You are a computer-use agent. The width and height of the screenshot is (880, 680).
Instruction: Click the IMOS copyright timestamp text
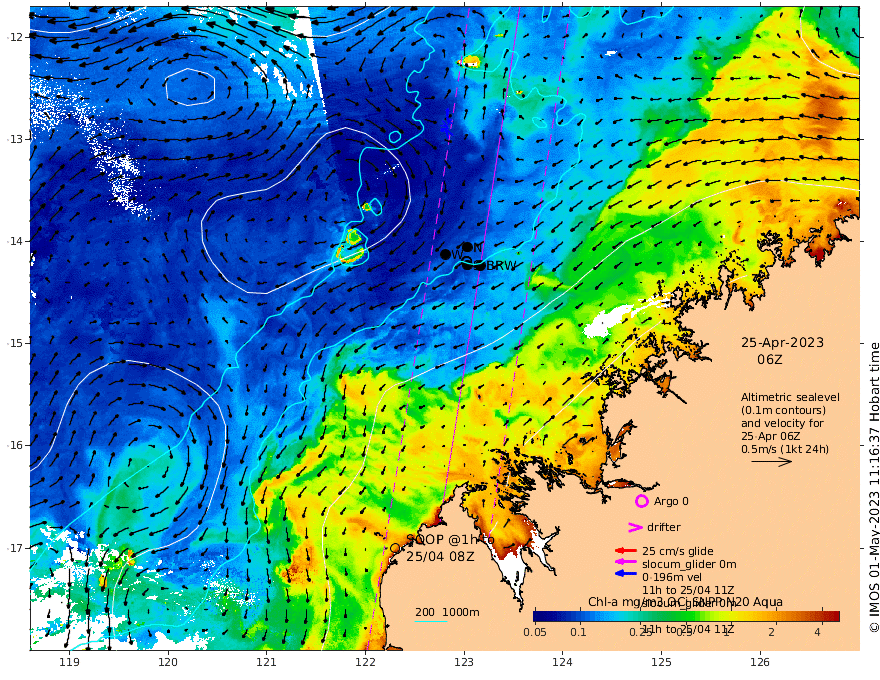pos(874,488)
